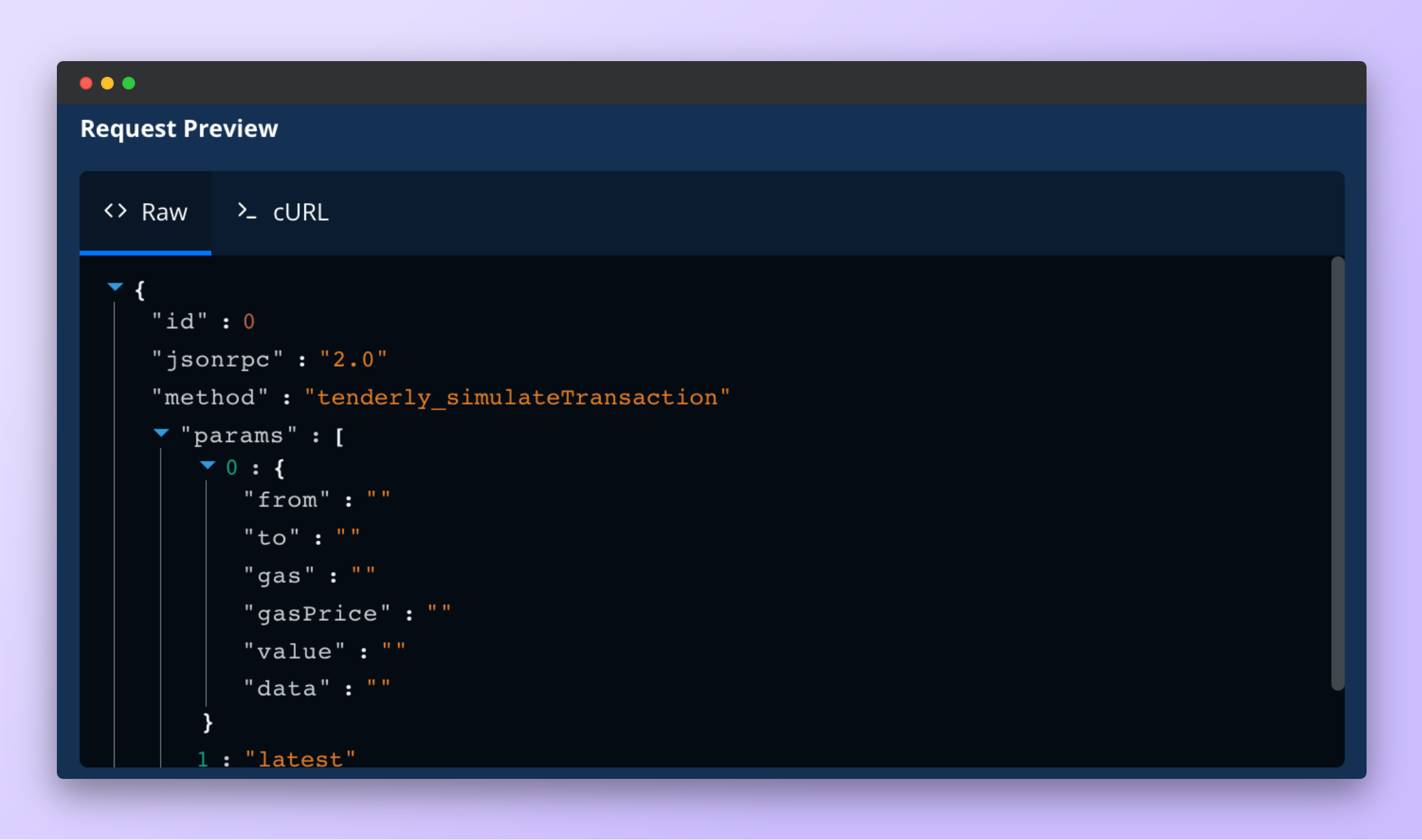Click the "tenderly_simulateTransaction" method value
Screen dimensions: 1422x840
[x=517, y=397]
